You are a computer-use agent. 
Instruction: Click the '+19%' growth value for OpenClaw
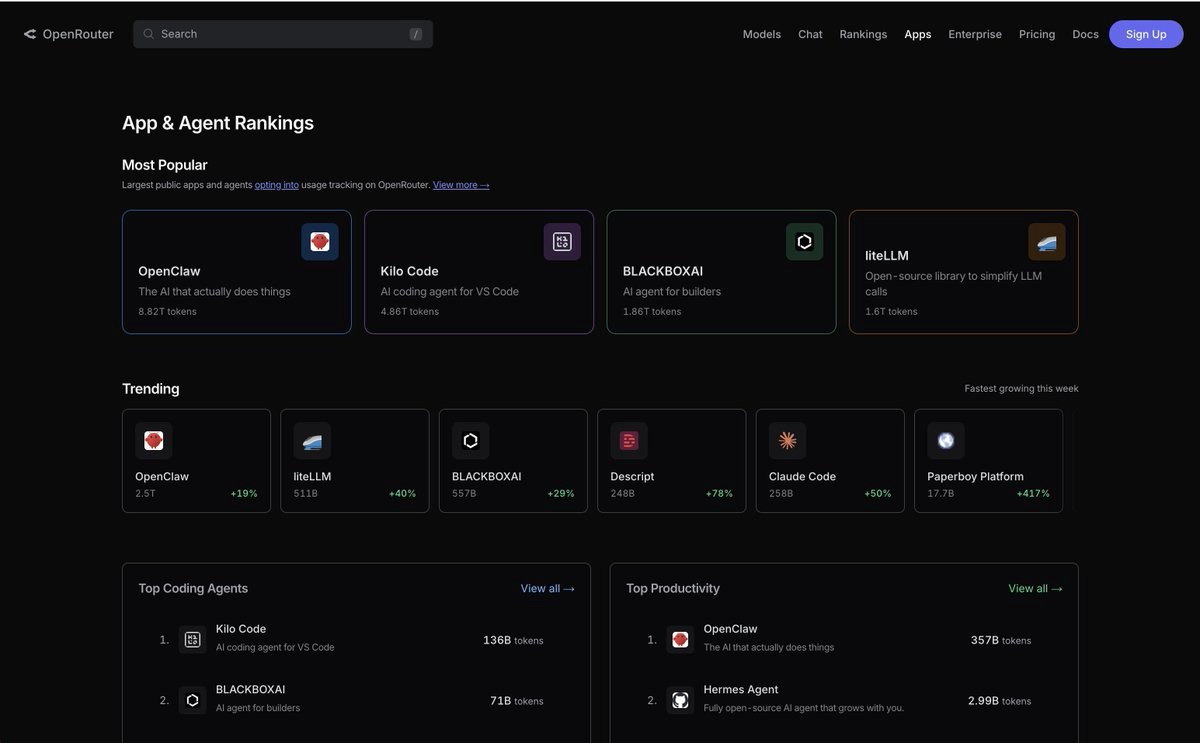click(244, 494)
